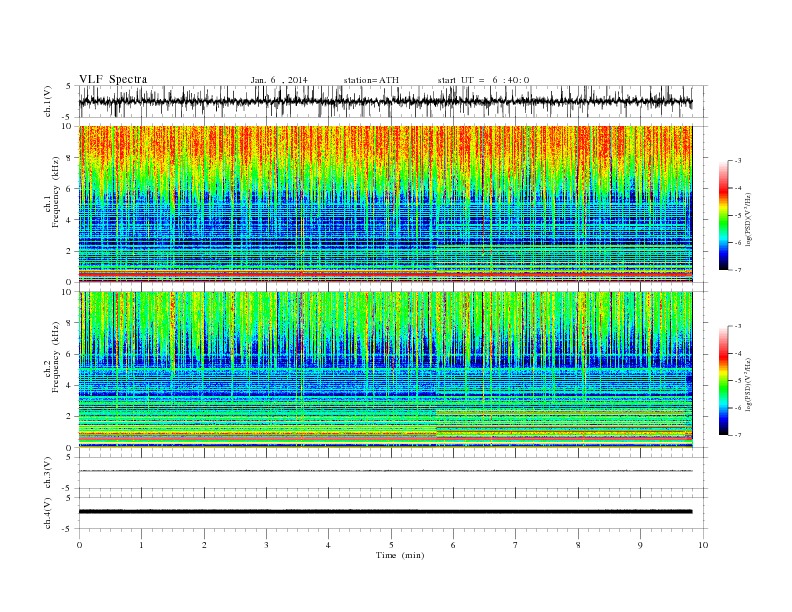Click time-axis tick label "5"

391,545
